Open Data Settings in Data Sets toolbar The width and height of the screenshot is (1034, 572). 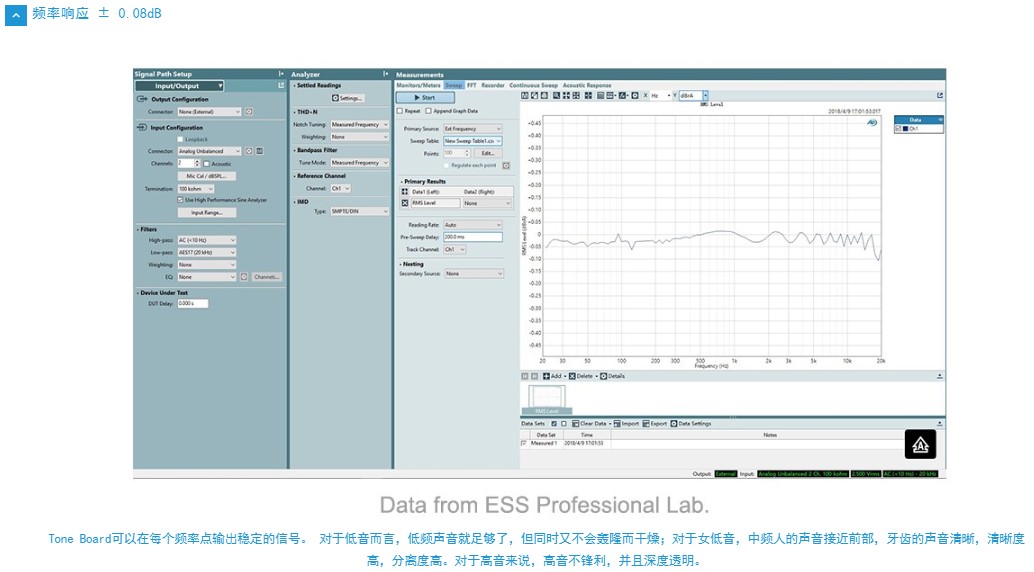click(x=690, y=424)
